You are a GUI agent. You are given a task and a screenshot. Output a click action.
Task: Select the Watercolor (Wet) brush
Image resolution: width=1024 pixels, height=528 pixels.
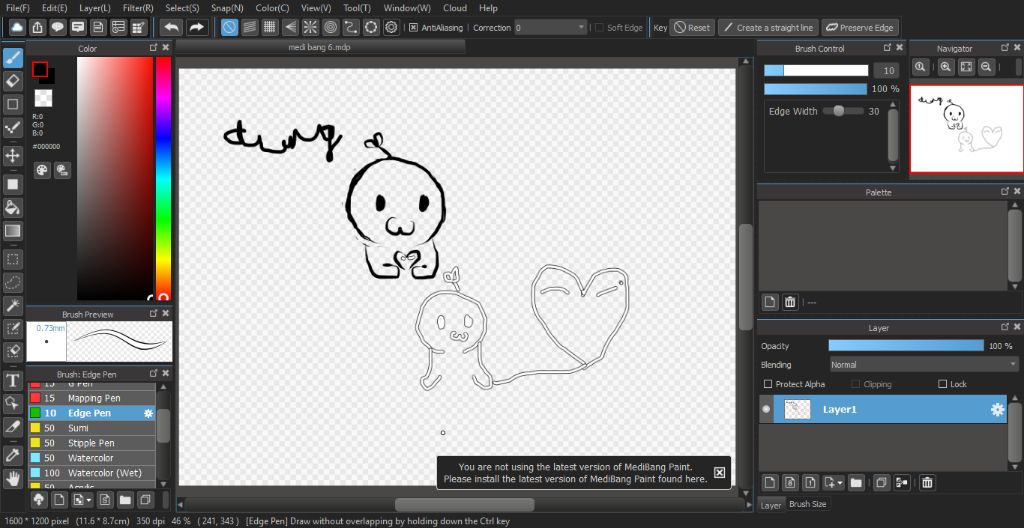(91, 472)
